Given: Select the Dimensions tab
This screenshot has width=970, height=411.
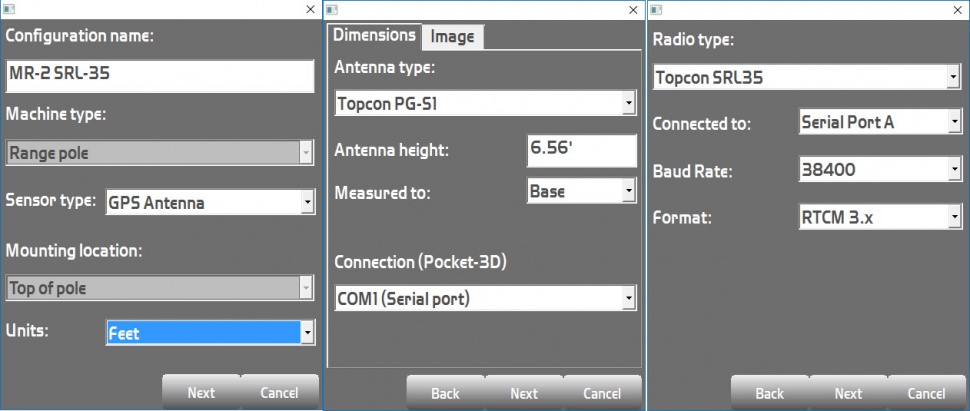Looking at the screenshot, I should 374,35.
